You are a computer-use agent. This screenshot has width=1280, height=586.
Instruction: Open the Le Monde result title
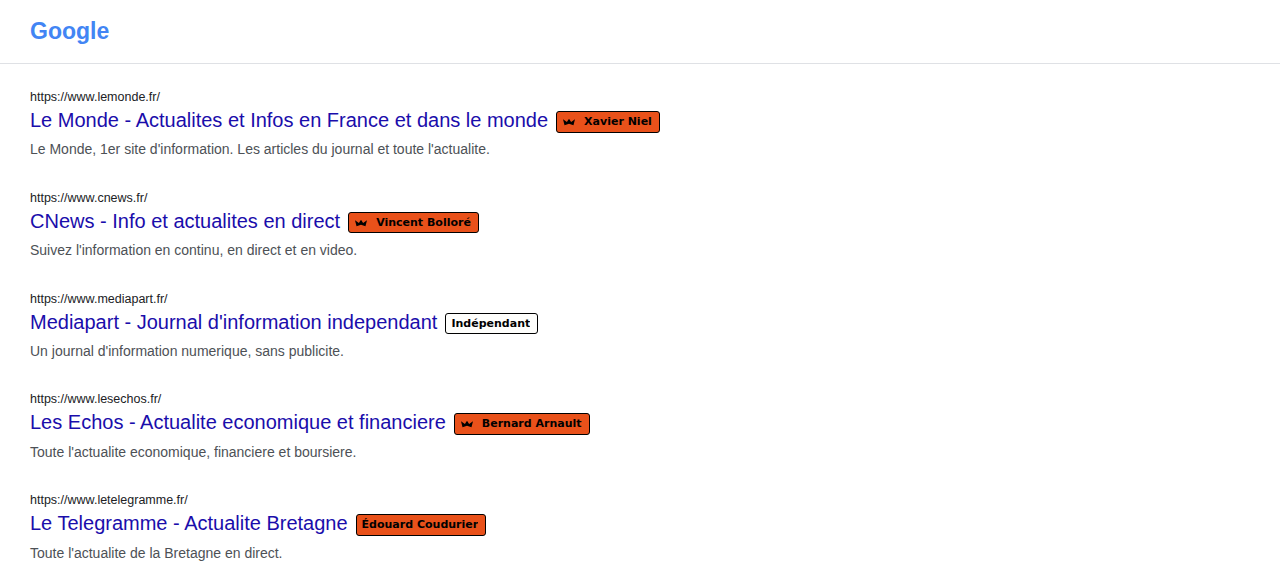click(x=289, y=121)
